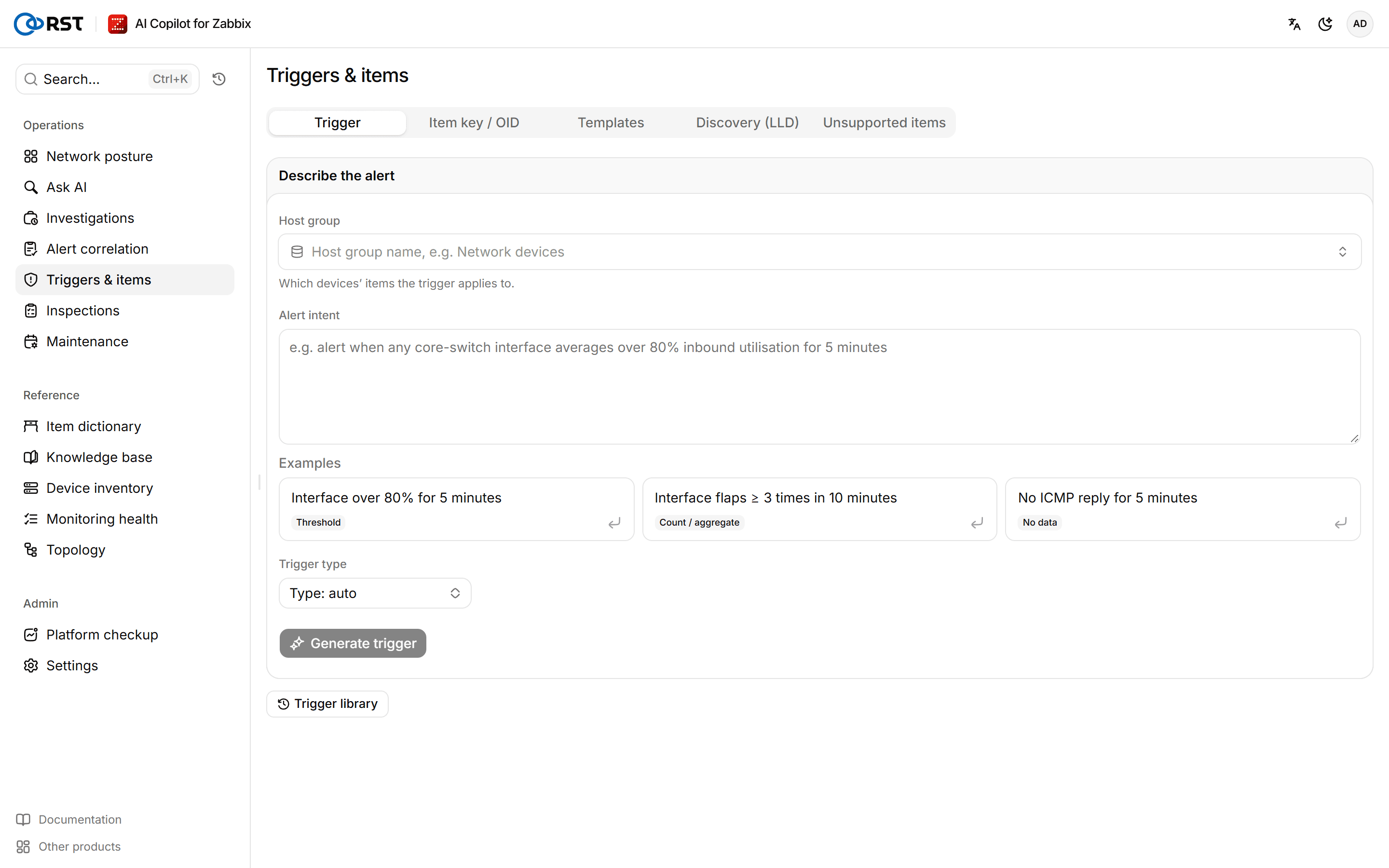The image size is (1389, 868).
Task: Click the Maintenance calendar icon
Action: [31, 341]
